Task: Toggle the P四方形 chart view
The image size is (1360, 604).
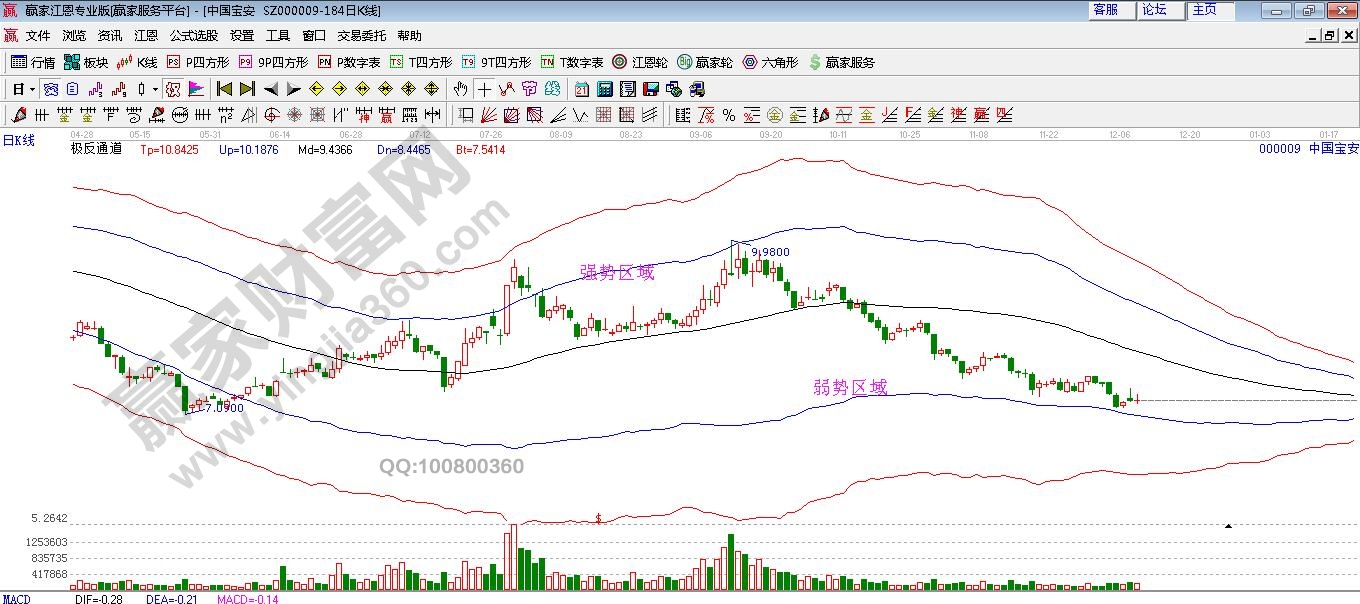Action: pyautogui.click(x=198, y=62)
